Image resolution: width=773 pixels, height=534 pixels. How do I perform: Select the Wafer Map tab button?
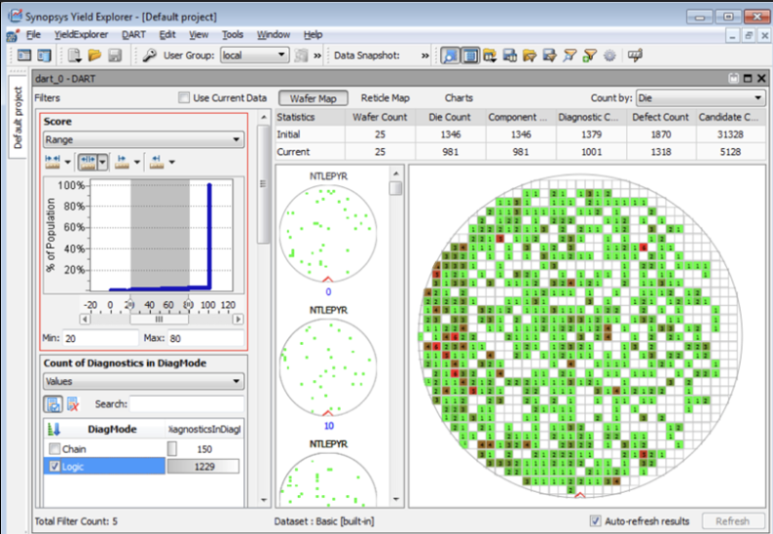pos(313,98)
